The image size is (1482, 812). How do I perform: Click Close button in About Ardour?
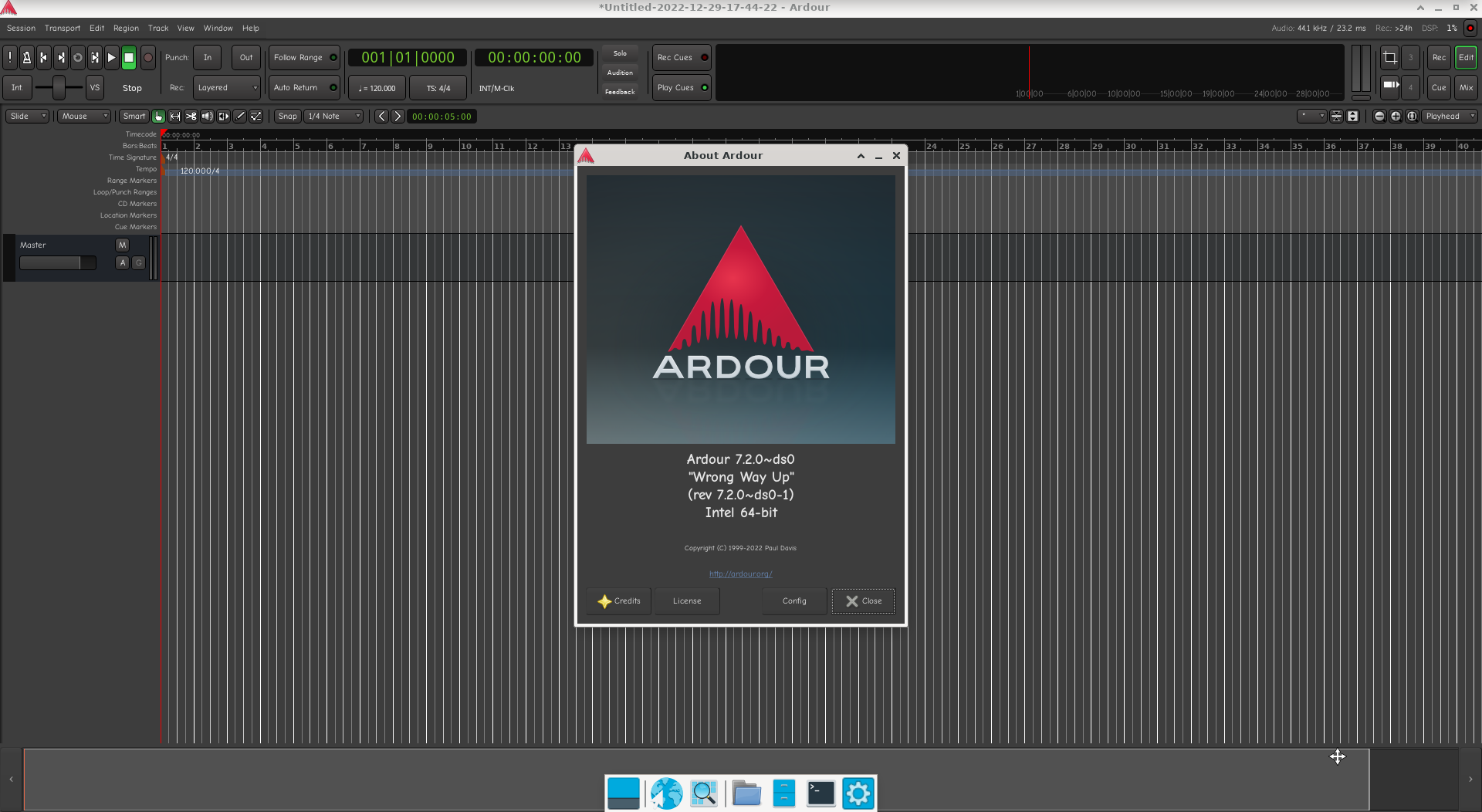864,601
